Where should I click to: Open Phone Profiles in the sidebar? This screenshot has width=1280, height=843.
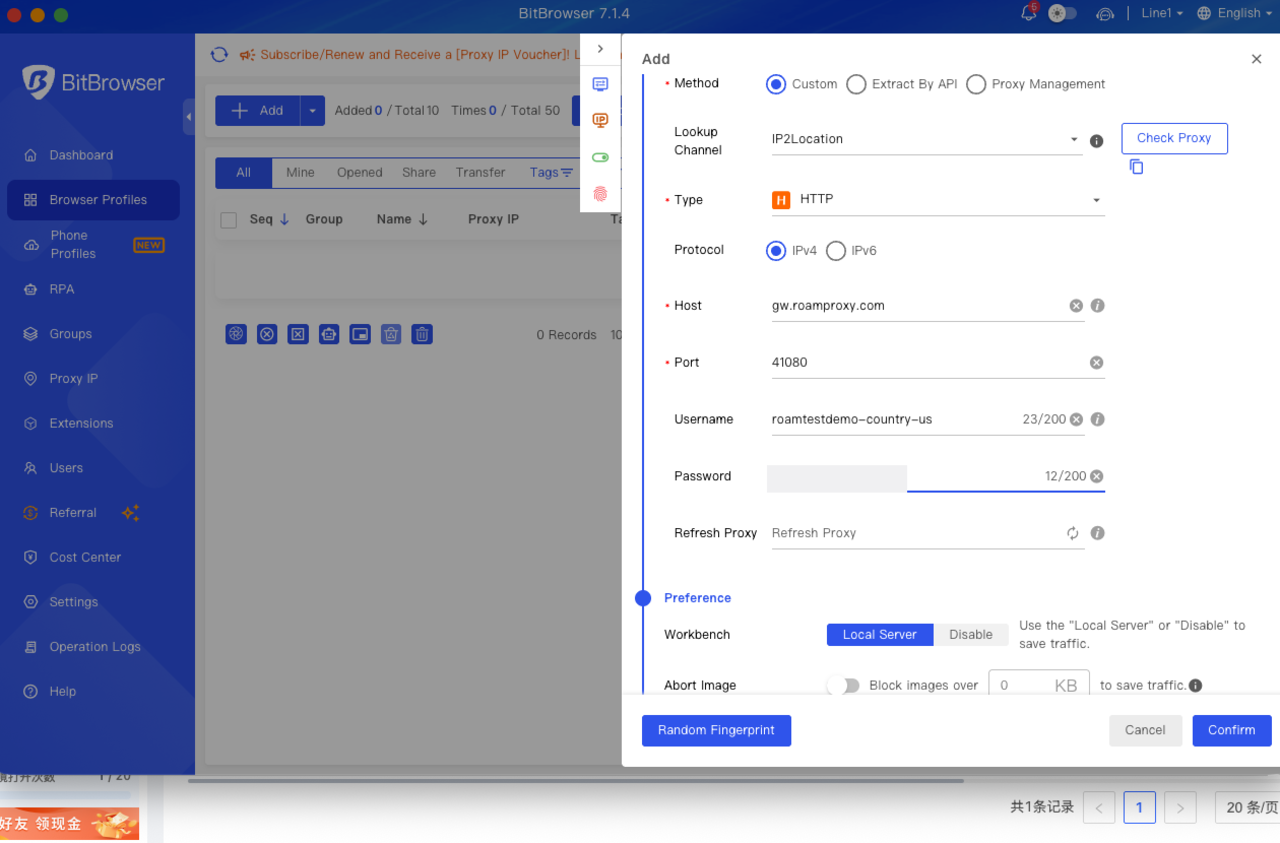coord(94,245)
